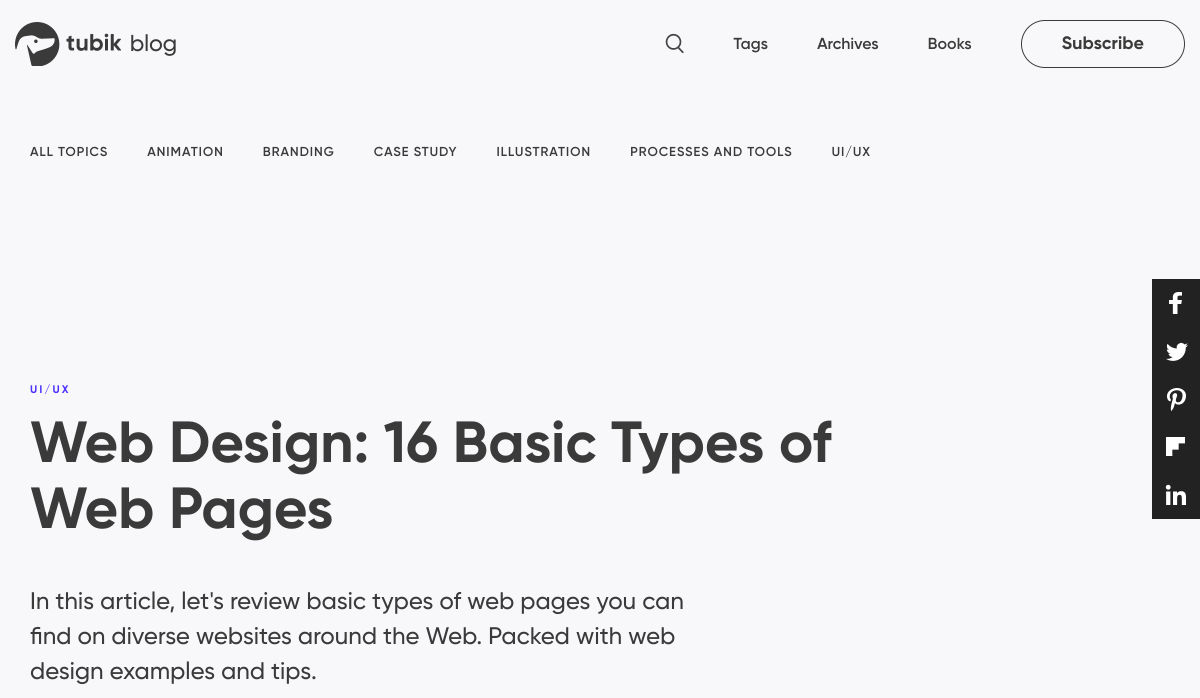The width and height of the screenshot is (1200, 698).
Task: Filter by Animation topic
Action: tap(185, 152)
